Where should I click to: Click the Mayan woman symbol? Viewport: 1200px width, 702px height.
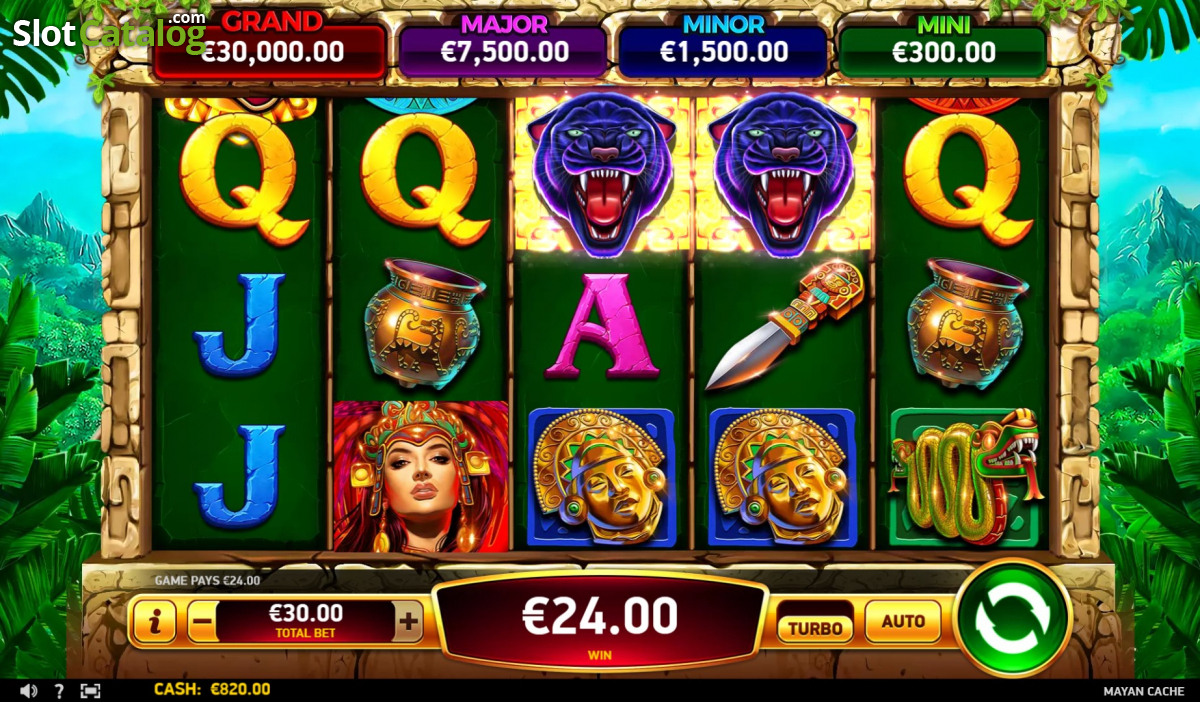tap(421, 476)
